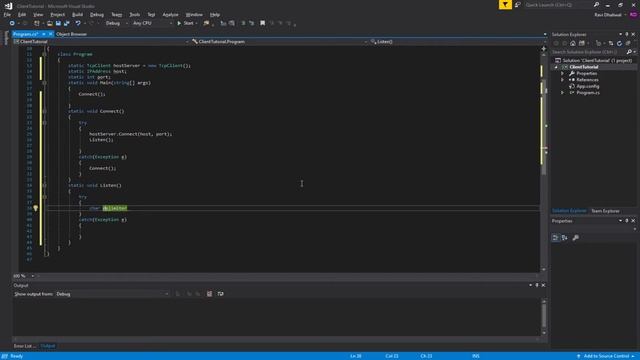Switch to the Team Explorer tab

(605, 211)
